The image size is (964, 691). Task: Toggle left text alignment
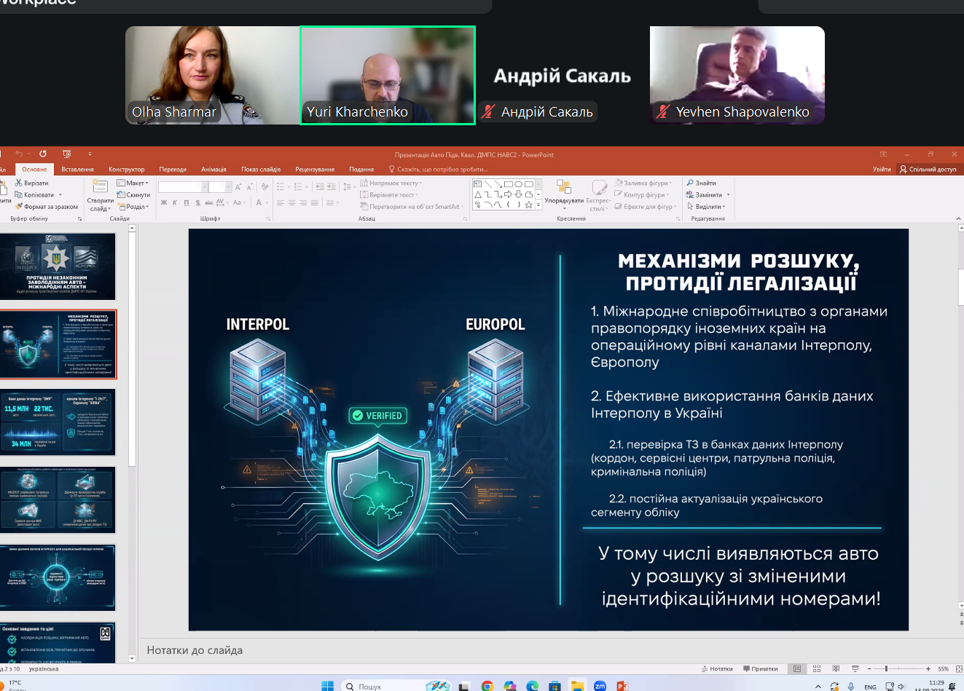point(280,202)
